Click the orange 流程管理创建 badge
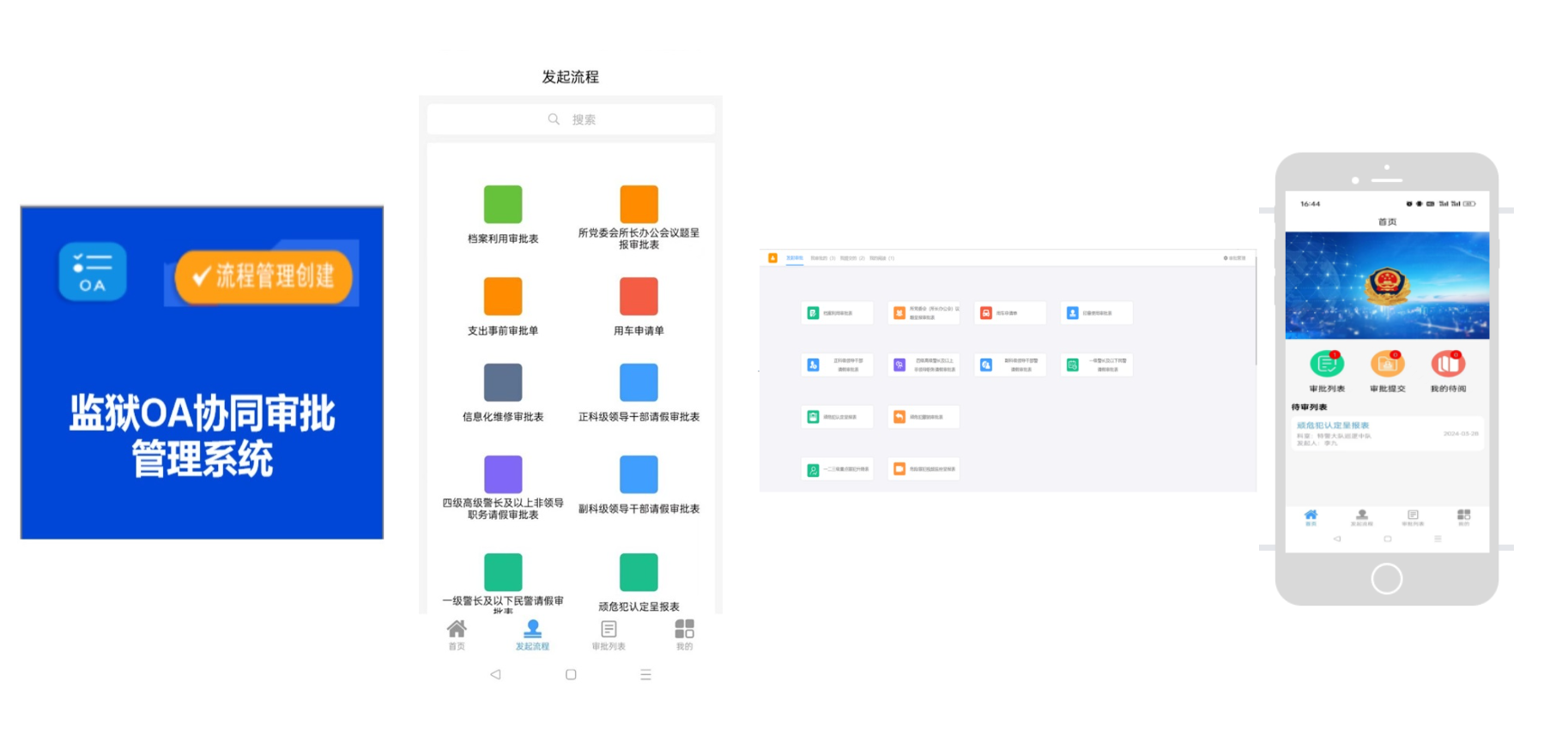 pyautogui.click(x=263, y=275)
